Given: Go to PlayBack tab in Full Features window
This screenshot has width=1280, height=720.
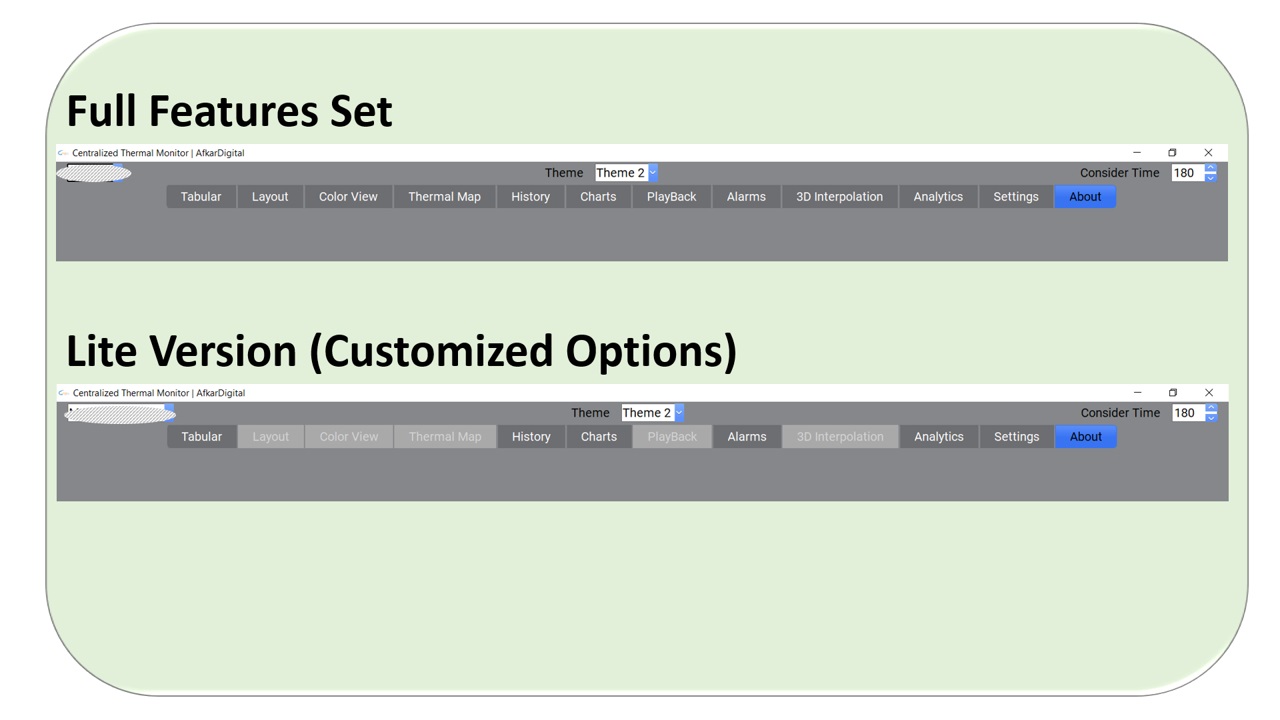Looking at the screenshot, I should [671, 197].
